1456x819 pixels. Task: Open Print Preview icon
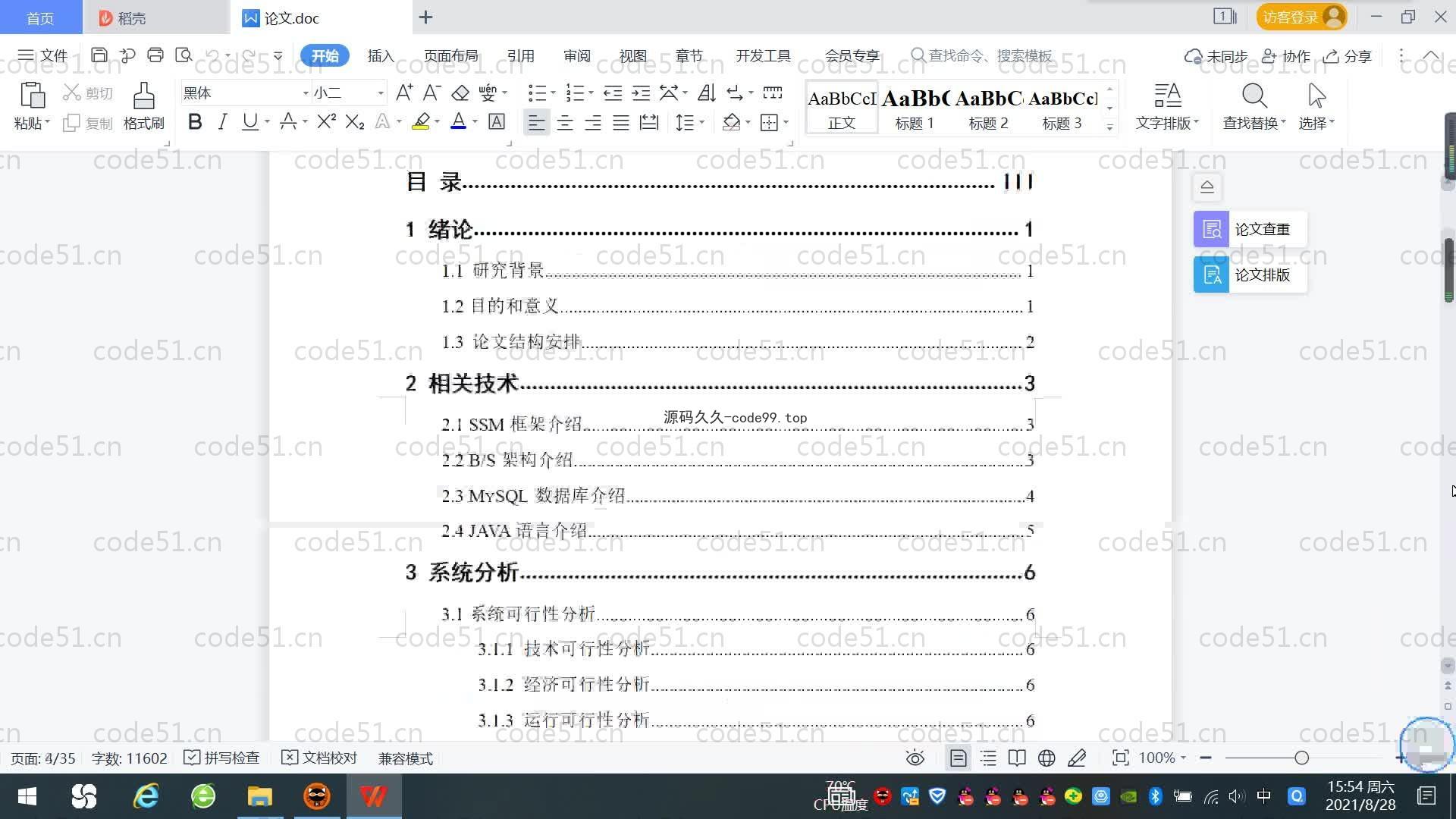(x=184, y=55)
